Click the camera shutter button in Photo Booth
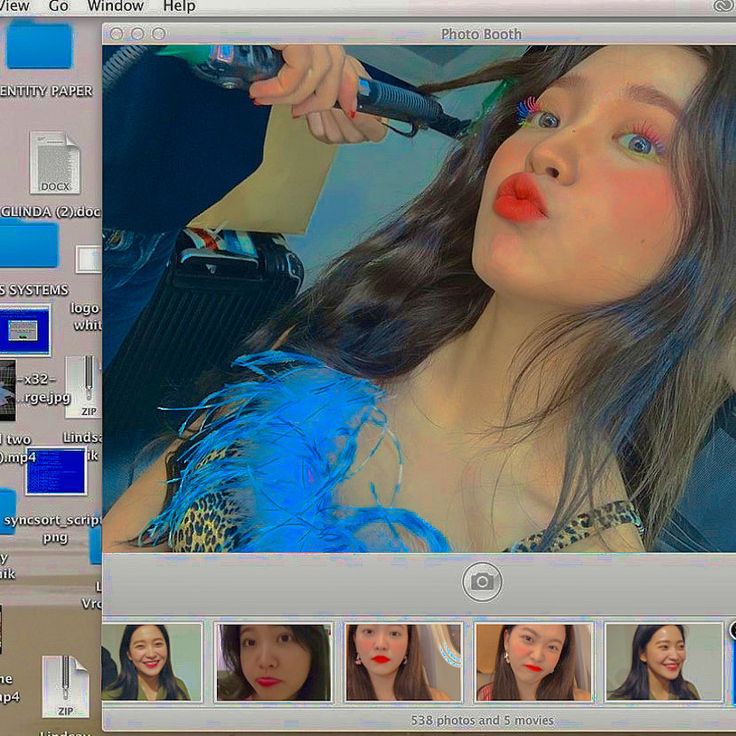The height and width of the screenshot is (736, 736). tap(482, 582)
